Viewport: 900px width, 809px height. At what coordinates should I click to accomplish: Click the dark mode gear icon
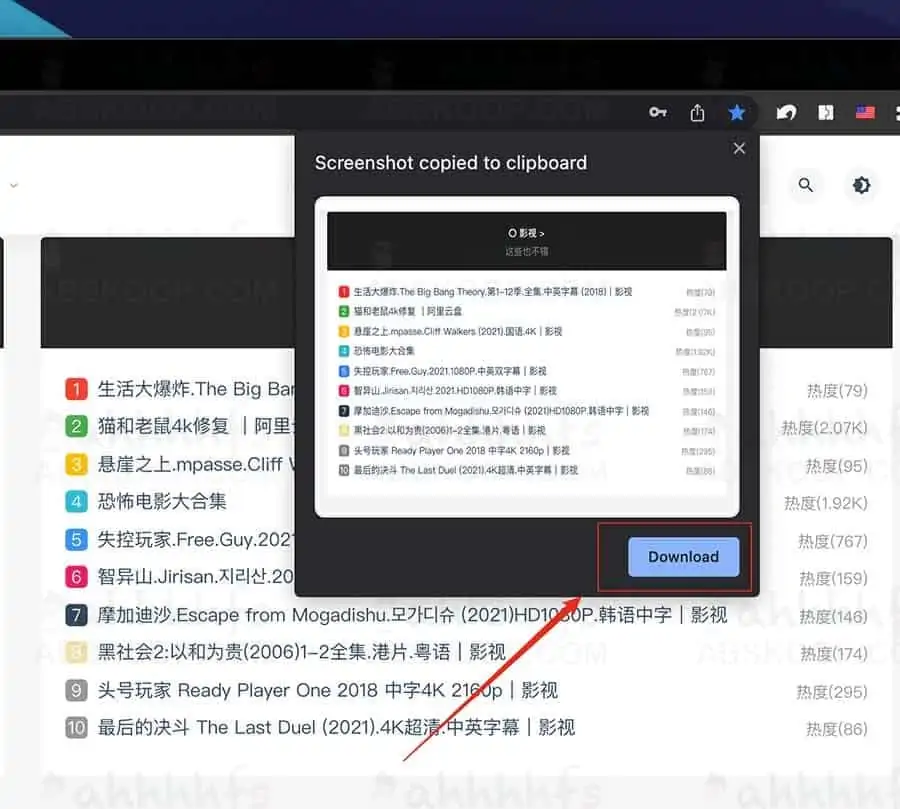coord(861,185)
